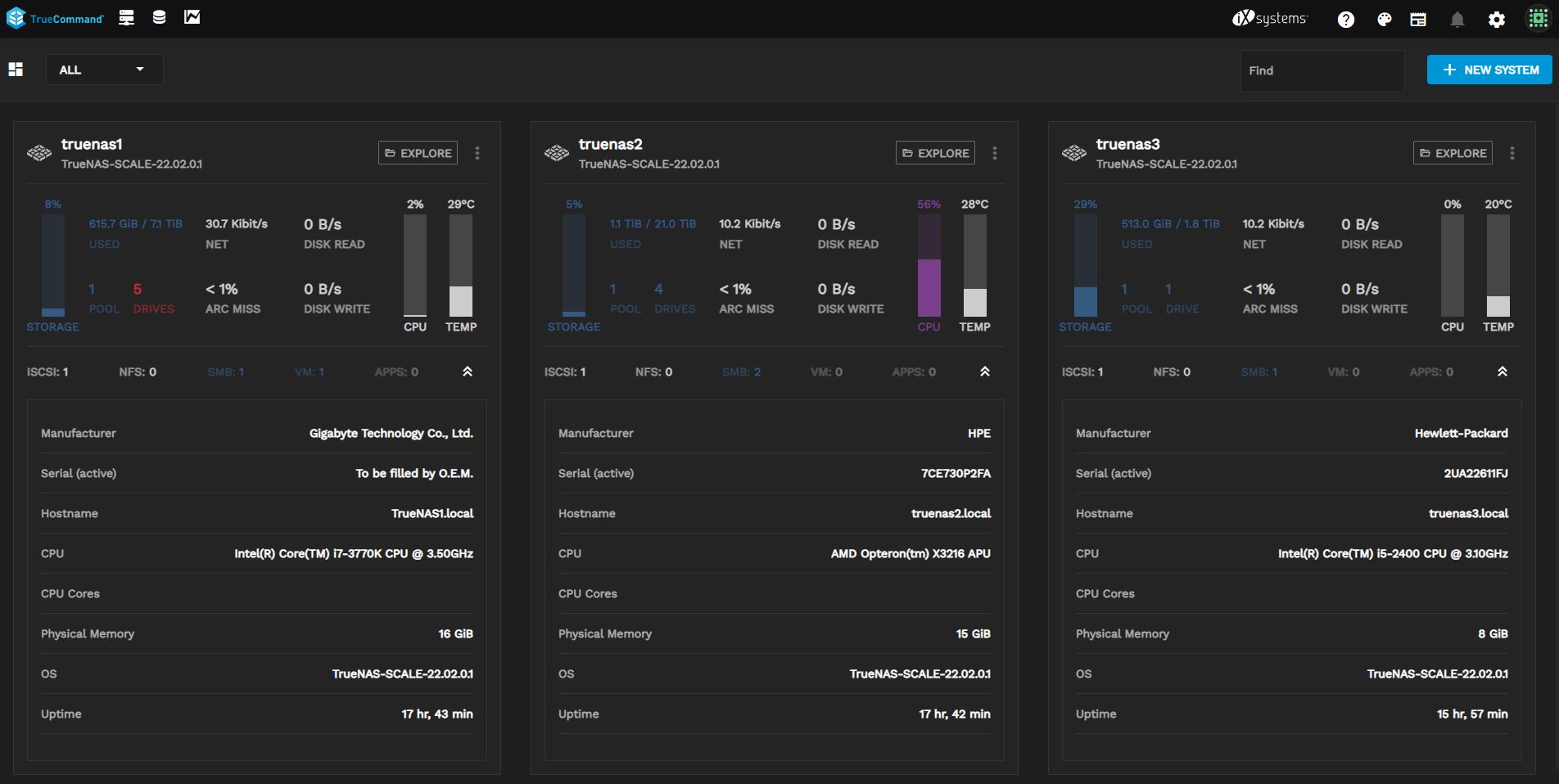Image resolution: width=1559 pixels, height=784 pixels.
Task: Open the three-dot menu for truenas3
Action: (1512, 153)
